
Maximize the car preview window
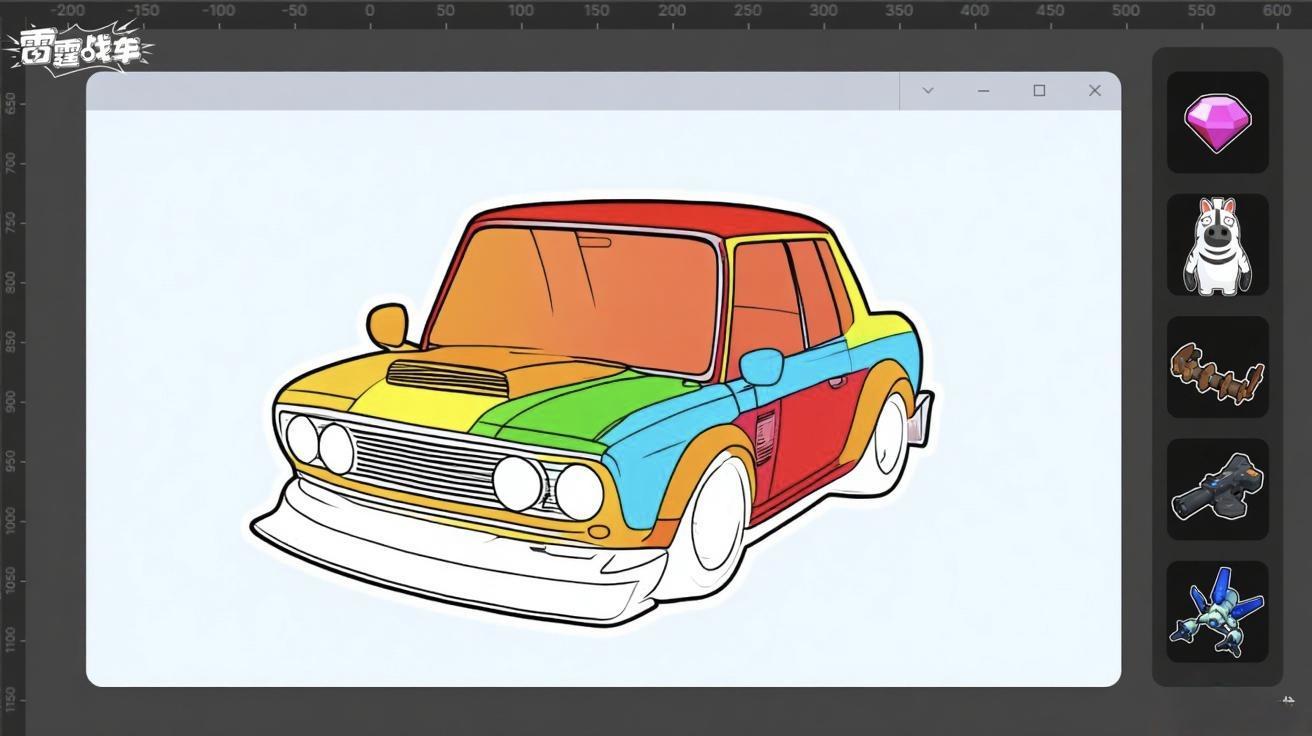point(1039,91)
